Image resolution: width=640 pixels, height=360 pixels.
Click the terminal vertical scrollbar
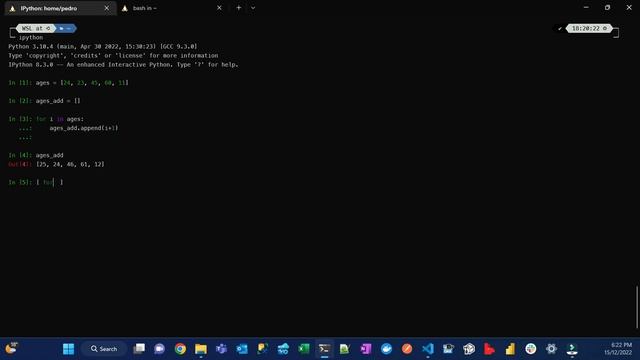click(x=637, y=307)
